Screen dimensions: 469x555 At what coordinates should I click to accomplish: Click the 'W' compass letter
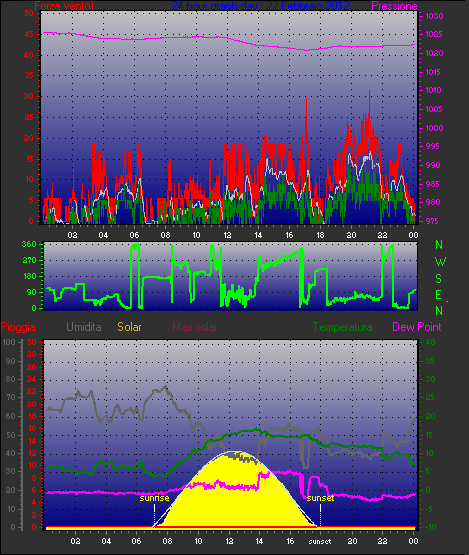coord(440,262)
